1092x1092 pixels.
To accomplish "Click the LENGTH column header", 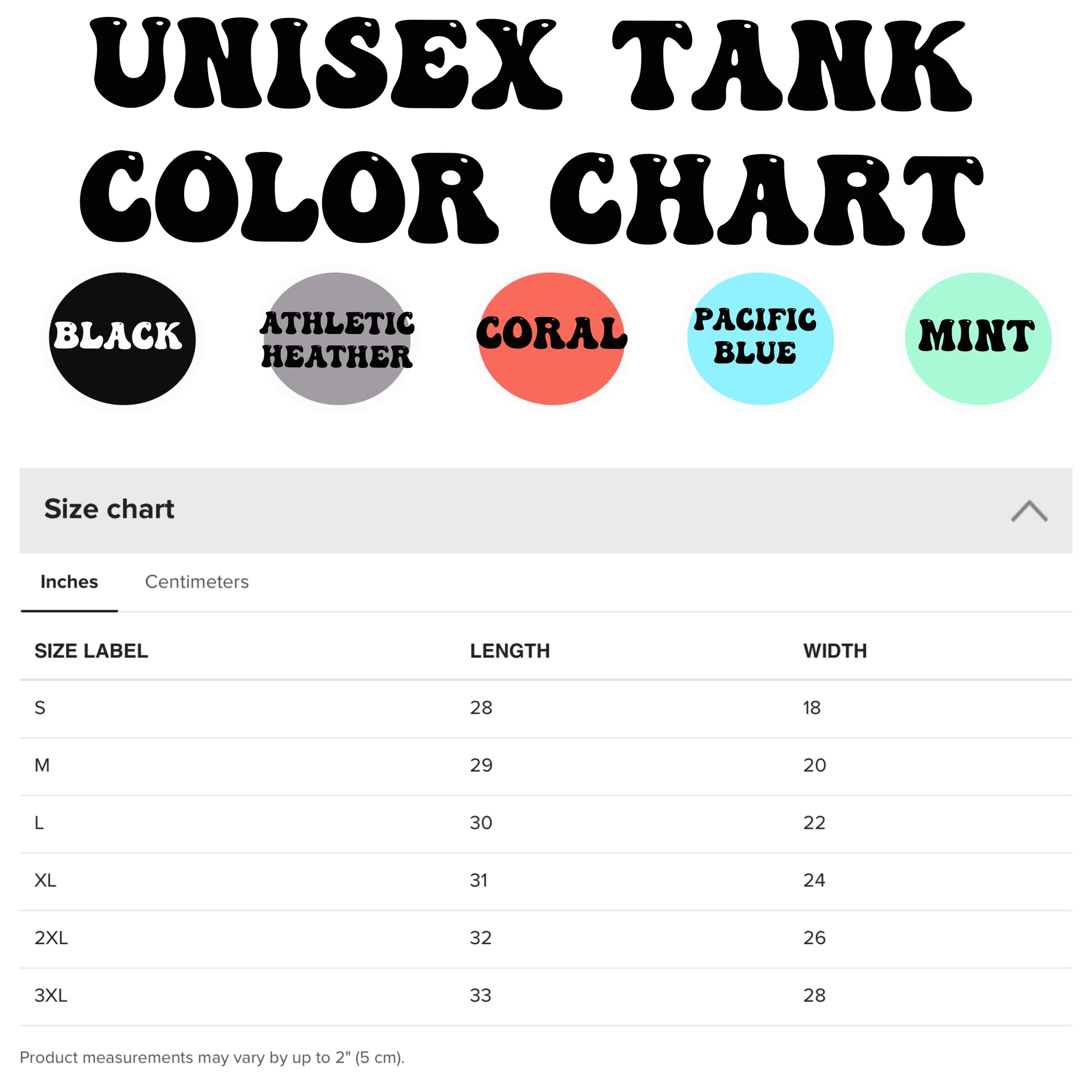I will point(510,651).
